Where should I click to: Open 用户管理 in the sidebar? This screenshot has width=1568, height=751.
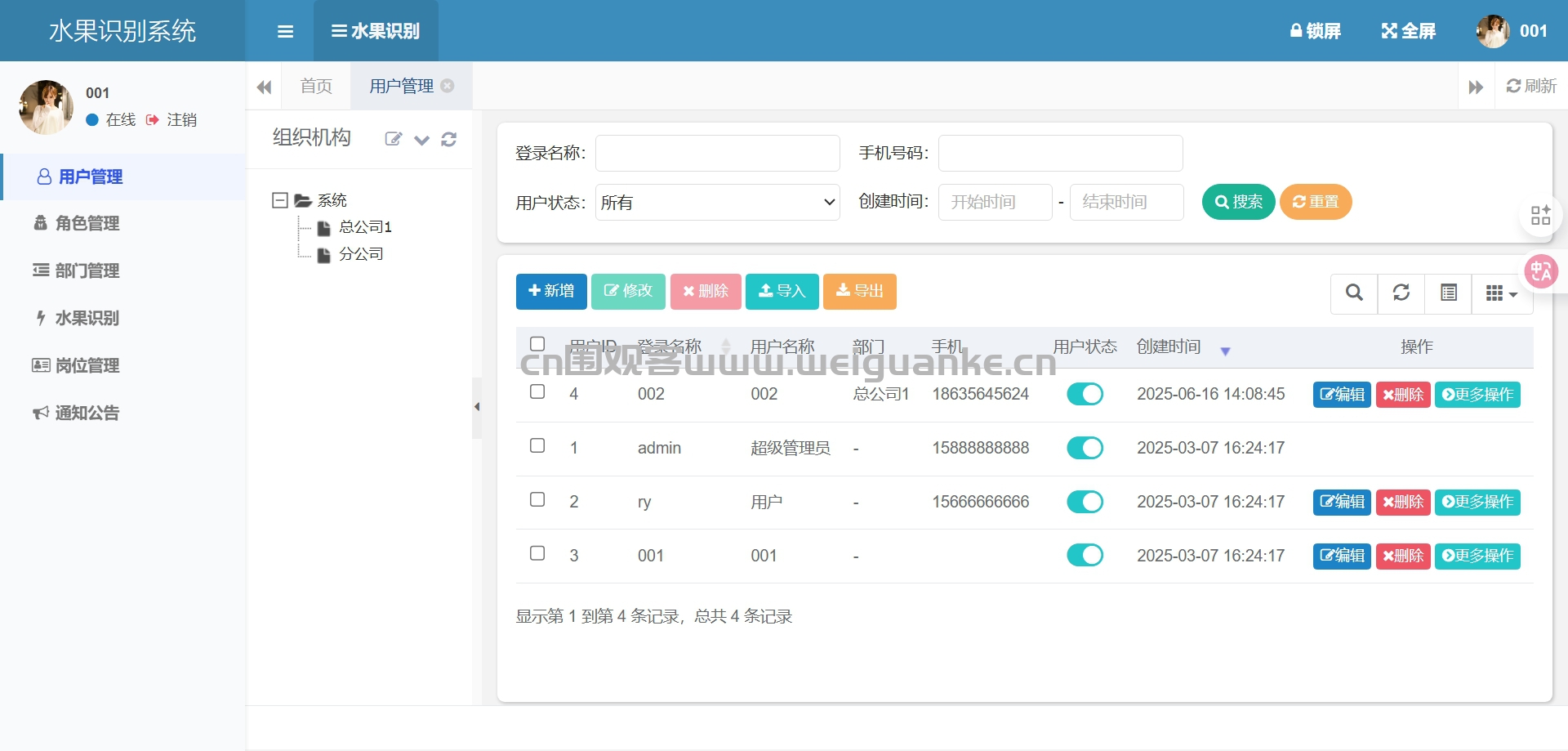pos(122,177)
